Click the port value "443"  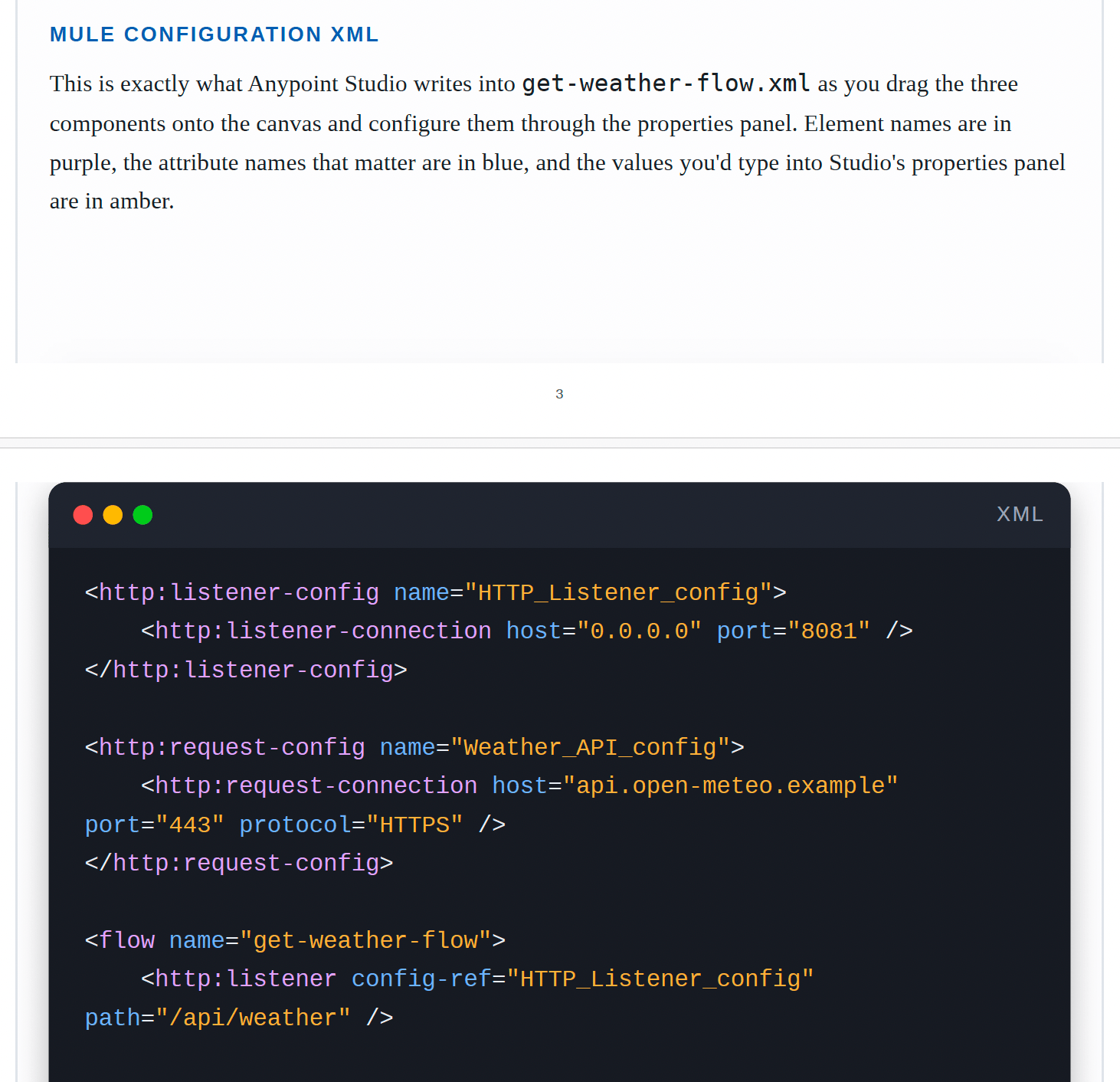coord(190,825)
